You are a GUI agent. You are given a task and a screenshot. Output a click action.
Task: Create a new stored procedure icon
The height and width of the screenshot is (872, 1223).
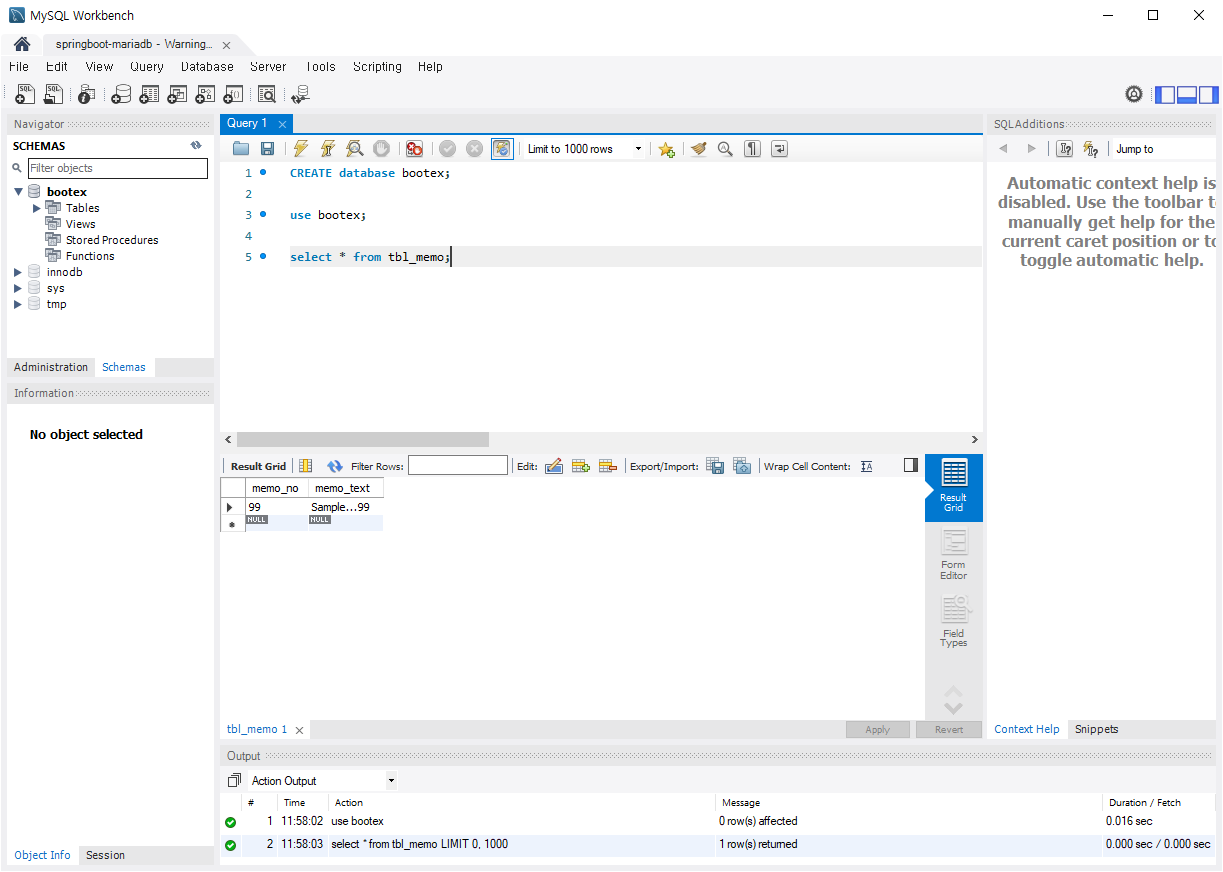pos(205,94)
